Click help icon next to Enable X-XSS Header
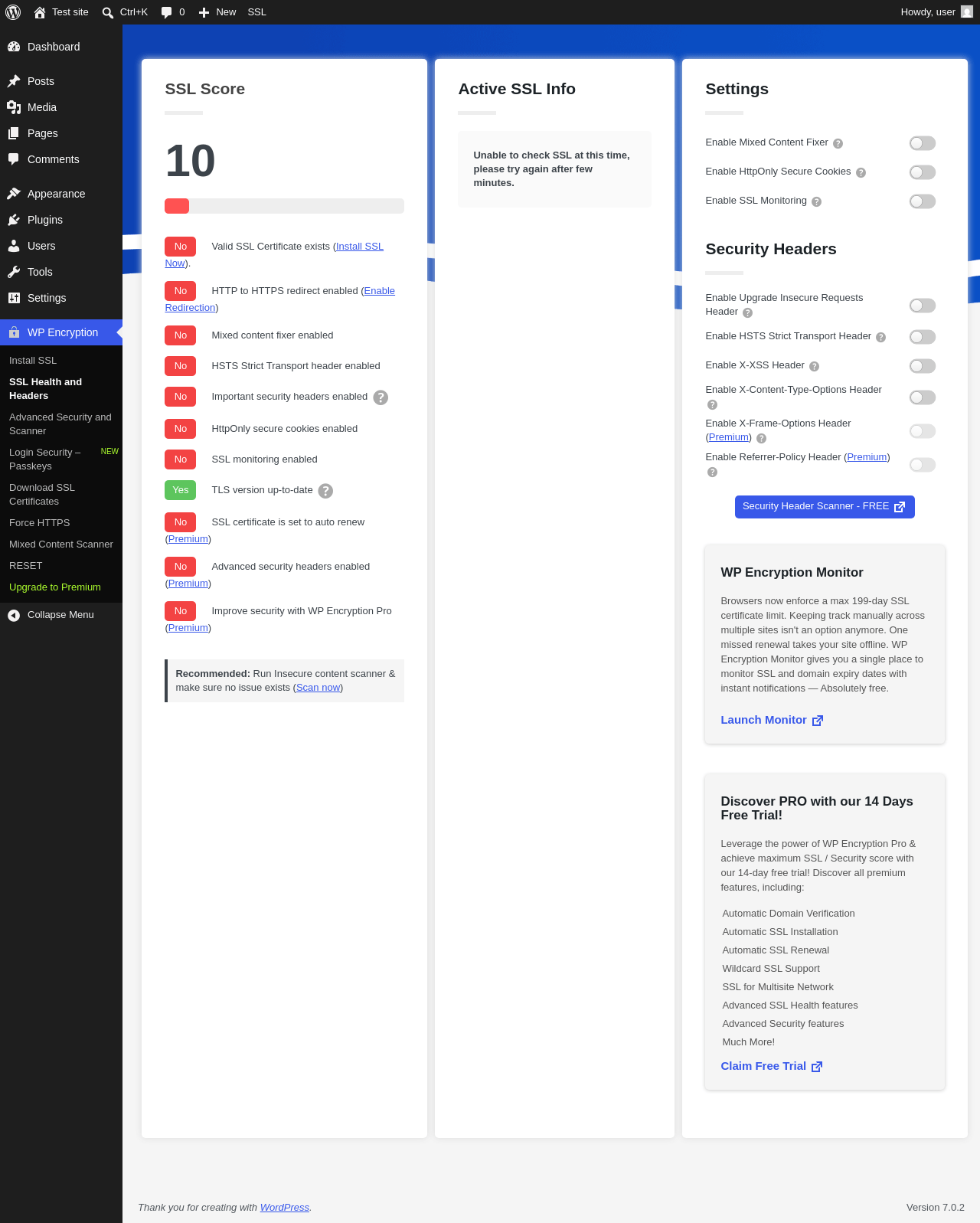This screenshot has width=980, height=1223. [x=814, y=366]
